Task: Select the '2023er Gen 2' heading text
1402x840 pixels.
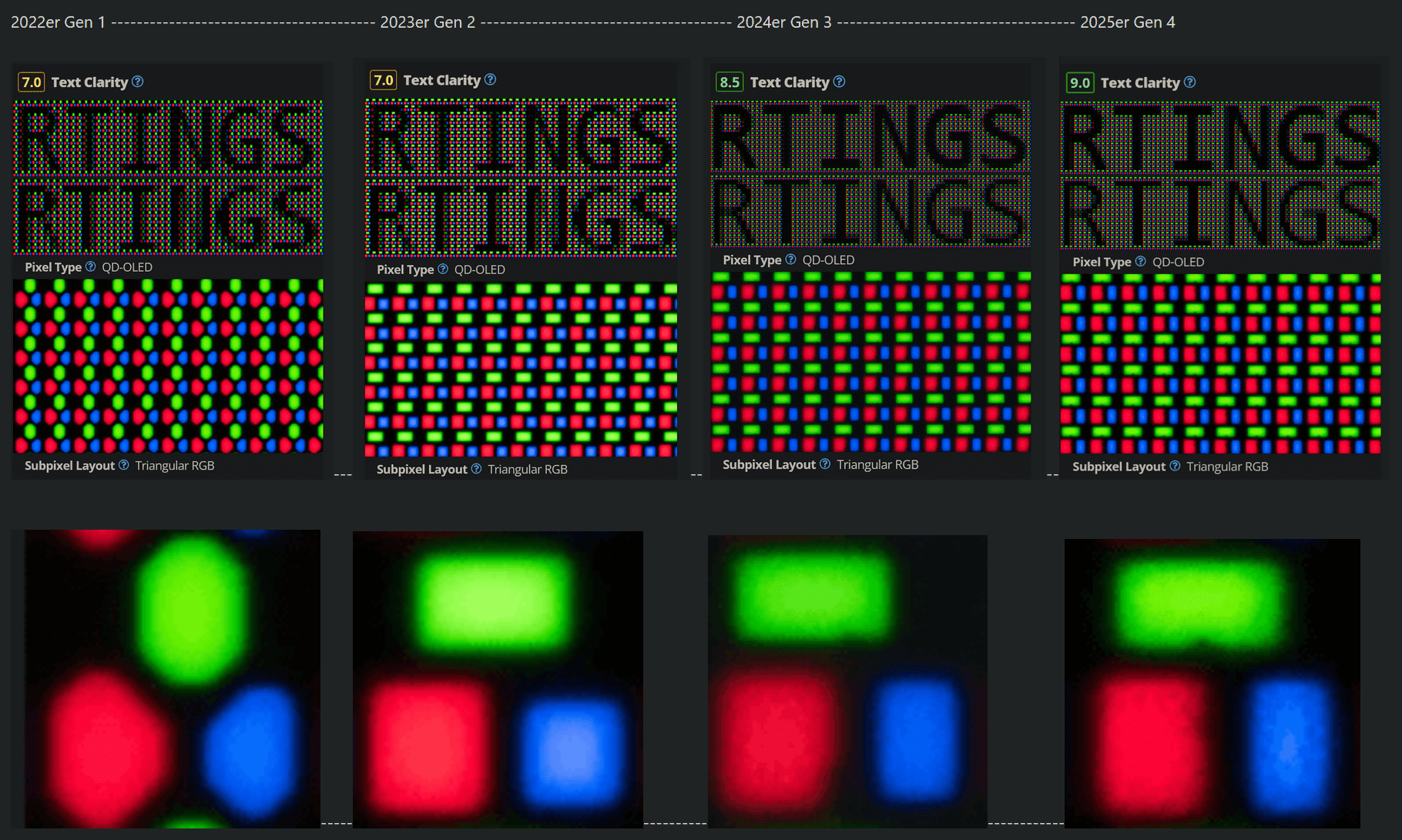Action: [428, 22]
